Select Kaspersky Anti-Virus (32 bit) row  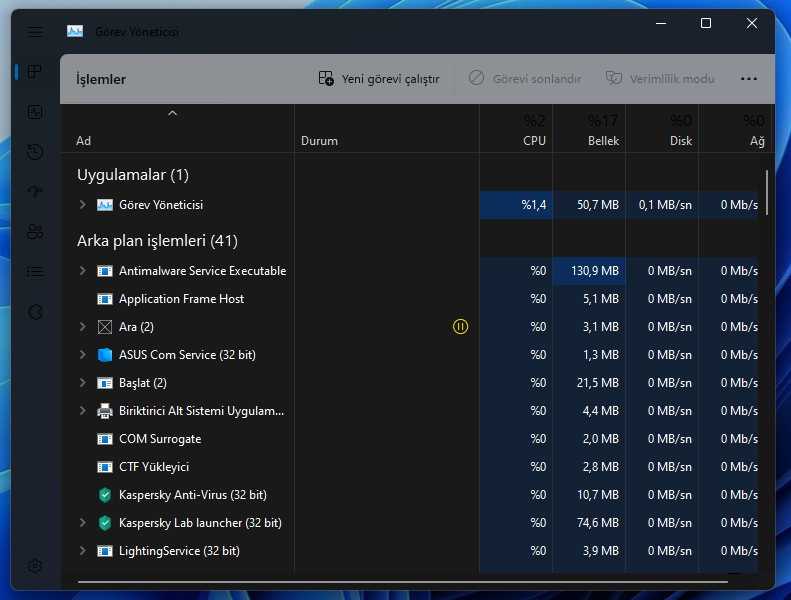(410, 495)
